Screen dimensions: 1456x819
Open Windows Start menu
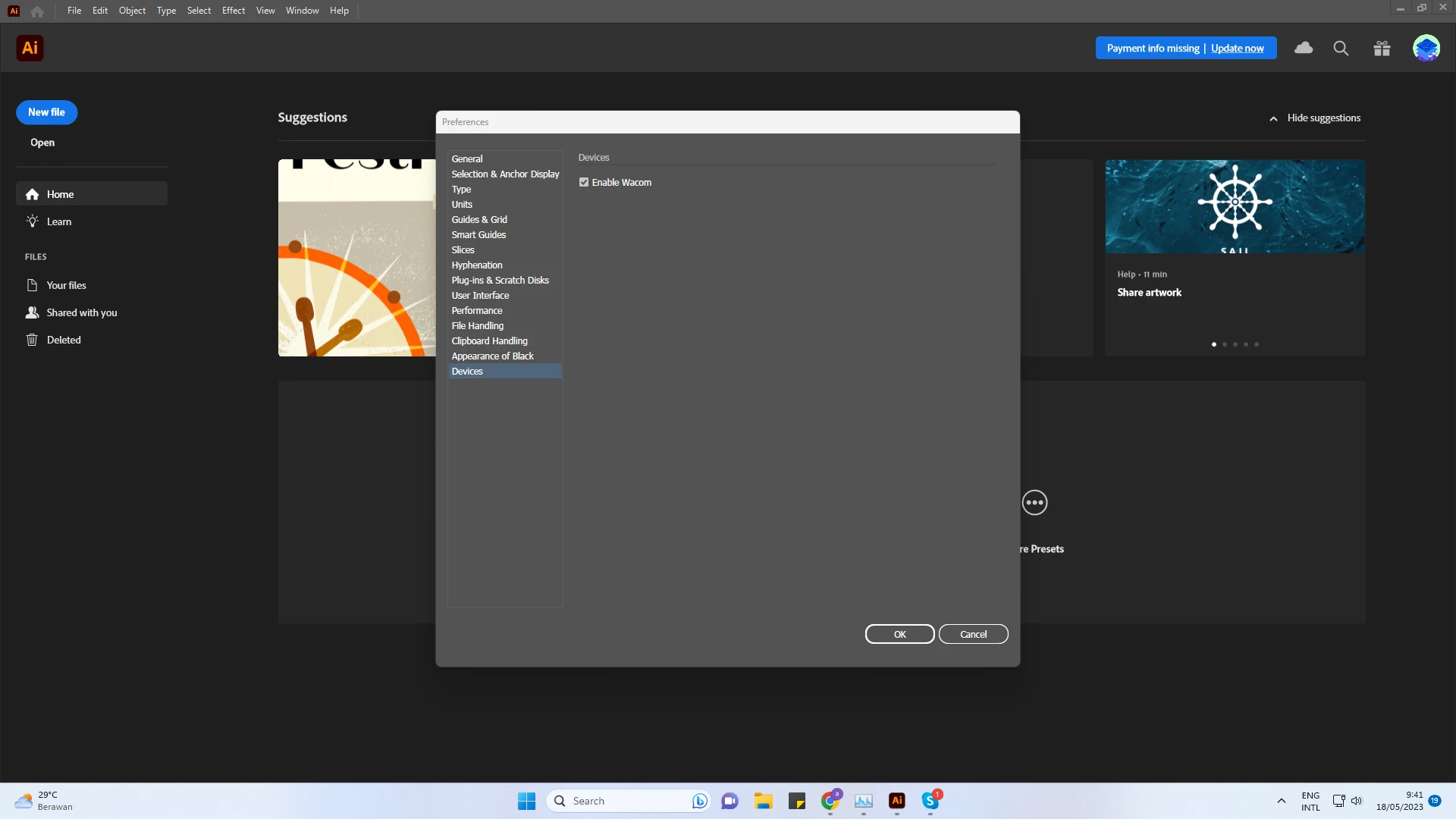point(526,801)
